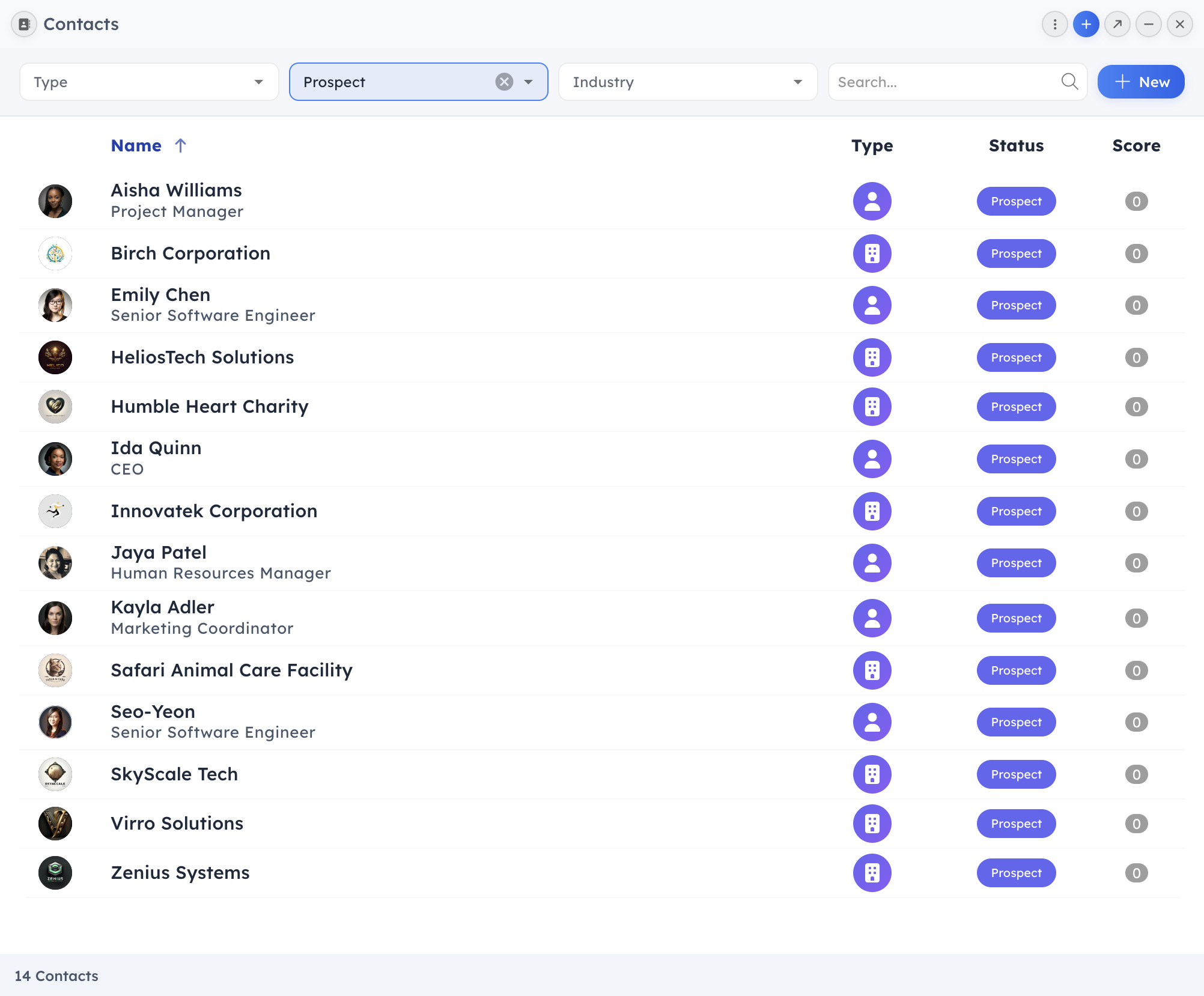Click into the Search field
1204x996 pixels.
[943, 82]
